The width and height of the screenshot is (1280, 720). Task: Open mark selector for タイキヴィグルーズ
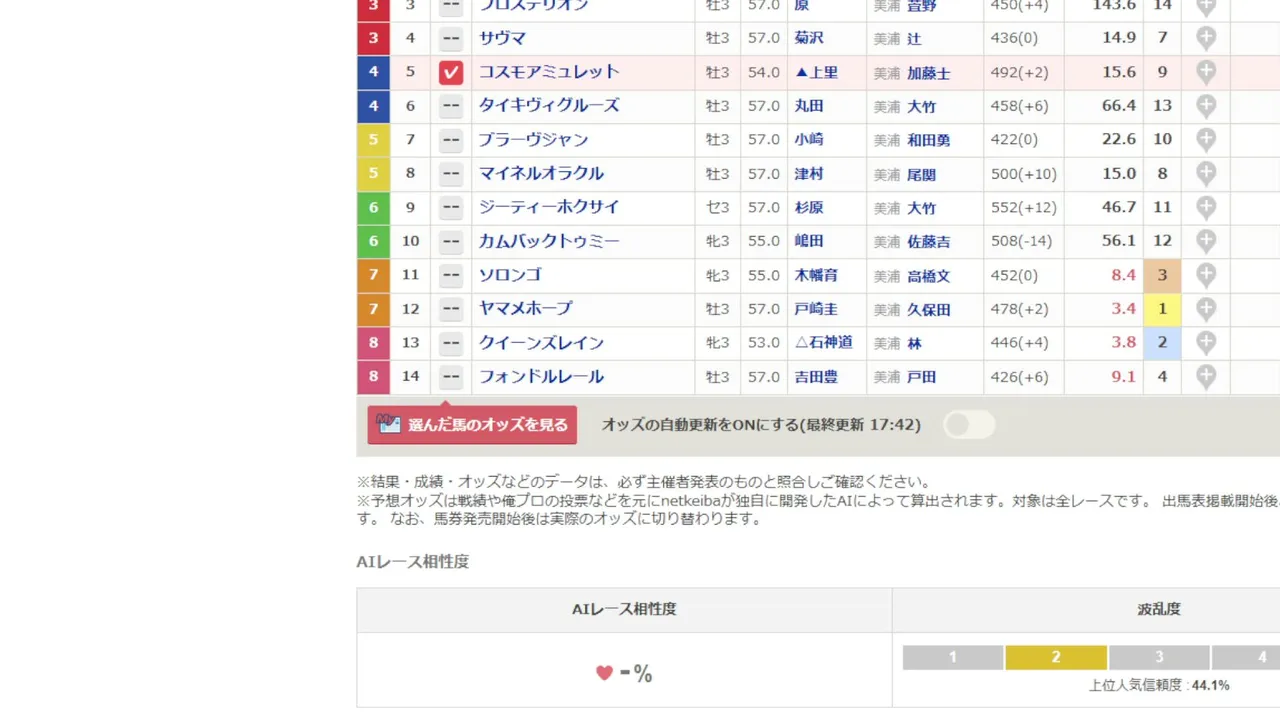(x=451, y=106)
